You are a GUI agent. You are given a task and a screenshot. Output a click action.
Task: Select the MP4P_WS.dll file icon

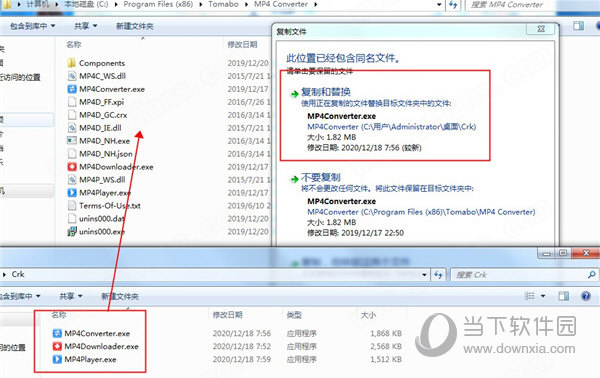pos(72,180)
